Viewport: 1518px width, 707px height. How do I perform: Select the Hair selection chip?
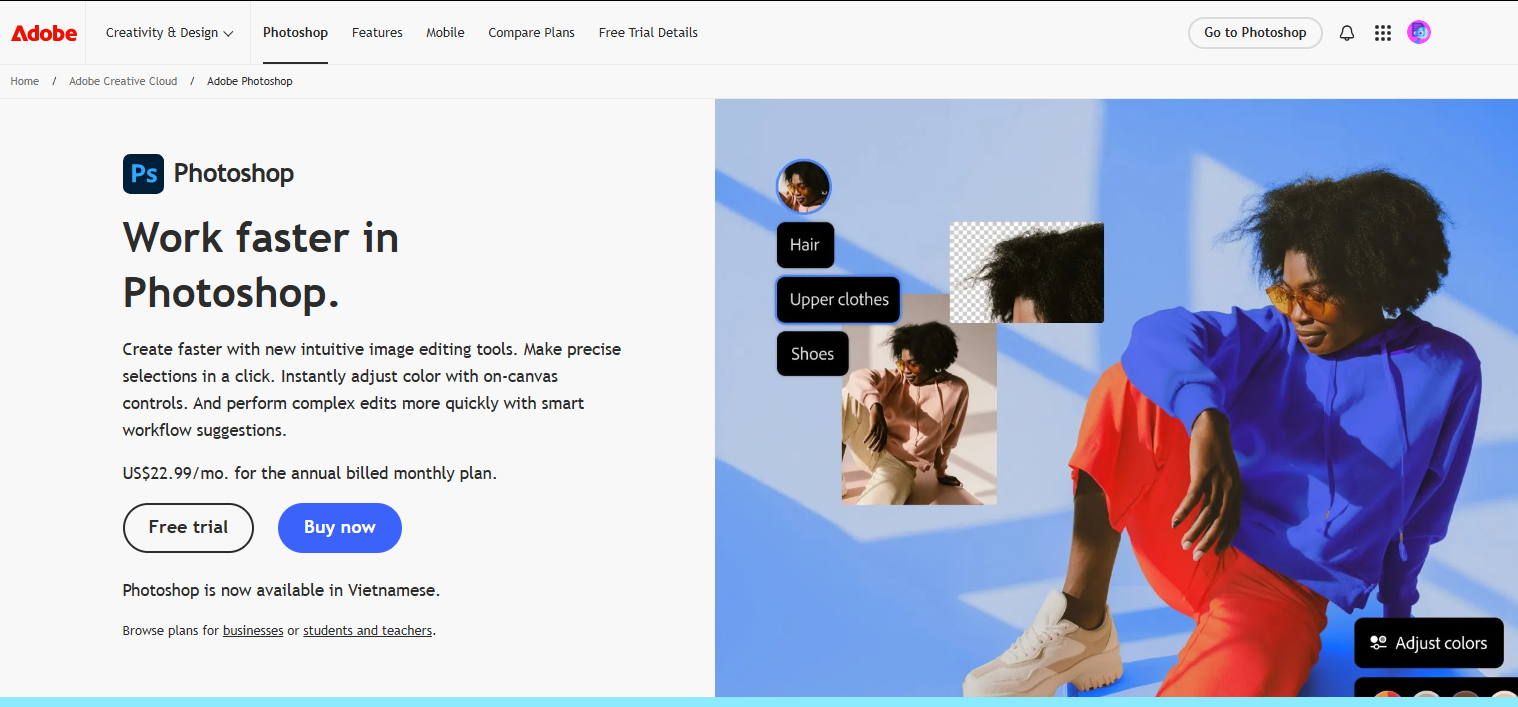pos(805,245)
